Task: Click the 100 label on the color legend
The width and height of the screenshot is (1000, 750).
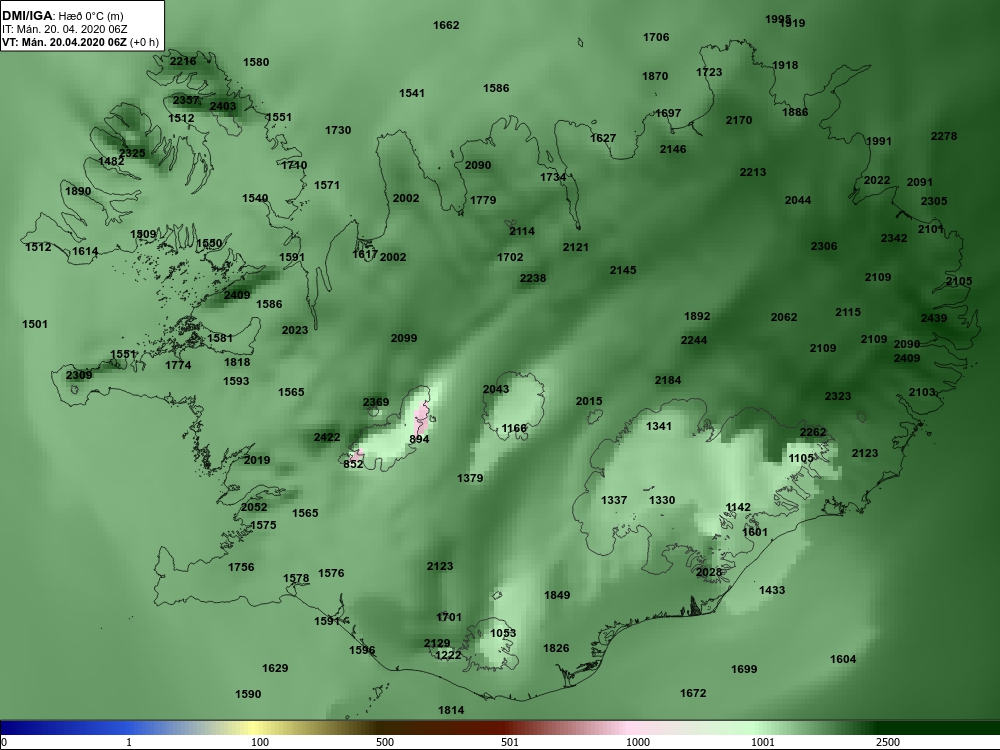Action: coord(260,742)
